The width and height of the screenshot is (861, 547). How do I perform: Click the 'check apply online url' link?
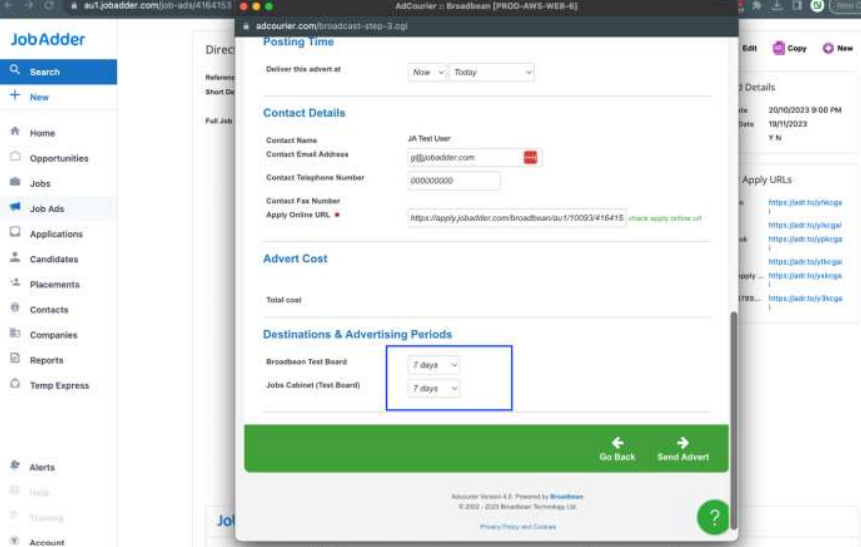coord(665,219)
